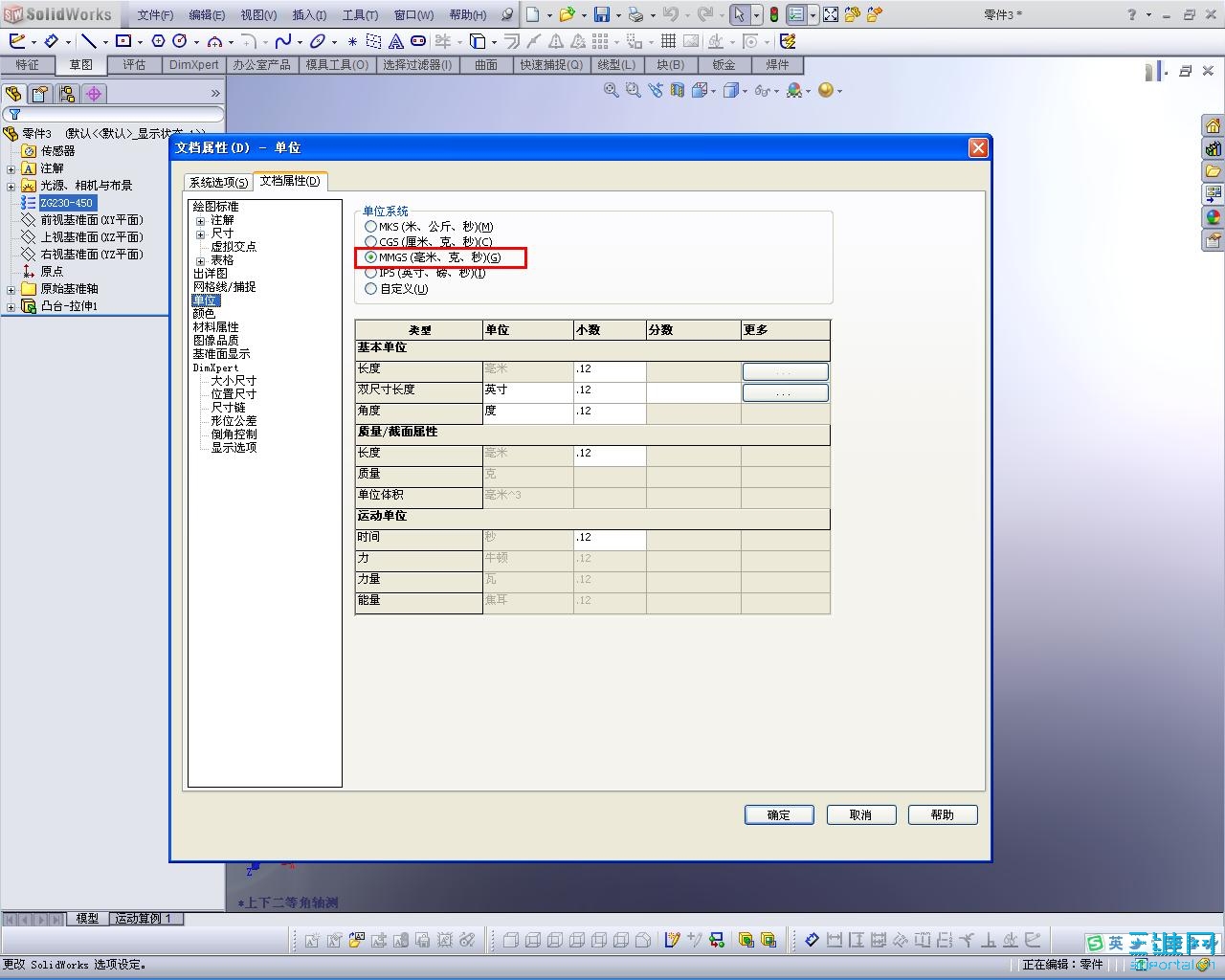Click the 帮助 button in dialog
This screenshot has height=980, width=1225.
(x=943, y=814)
